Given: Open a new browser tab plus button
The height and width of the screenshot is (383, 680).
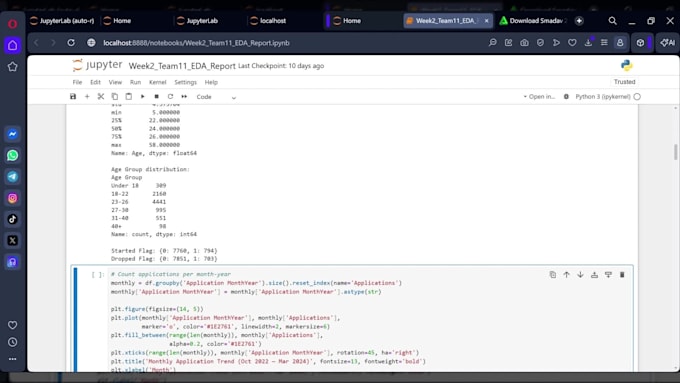Looking at the screenshot, I should [x=579, y=20].
